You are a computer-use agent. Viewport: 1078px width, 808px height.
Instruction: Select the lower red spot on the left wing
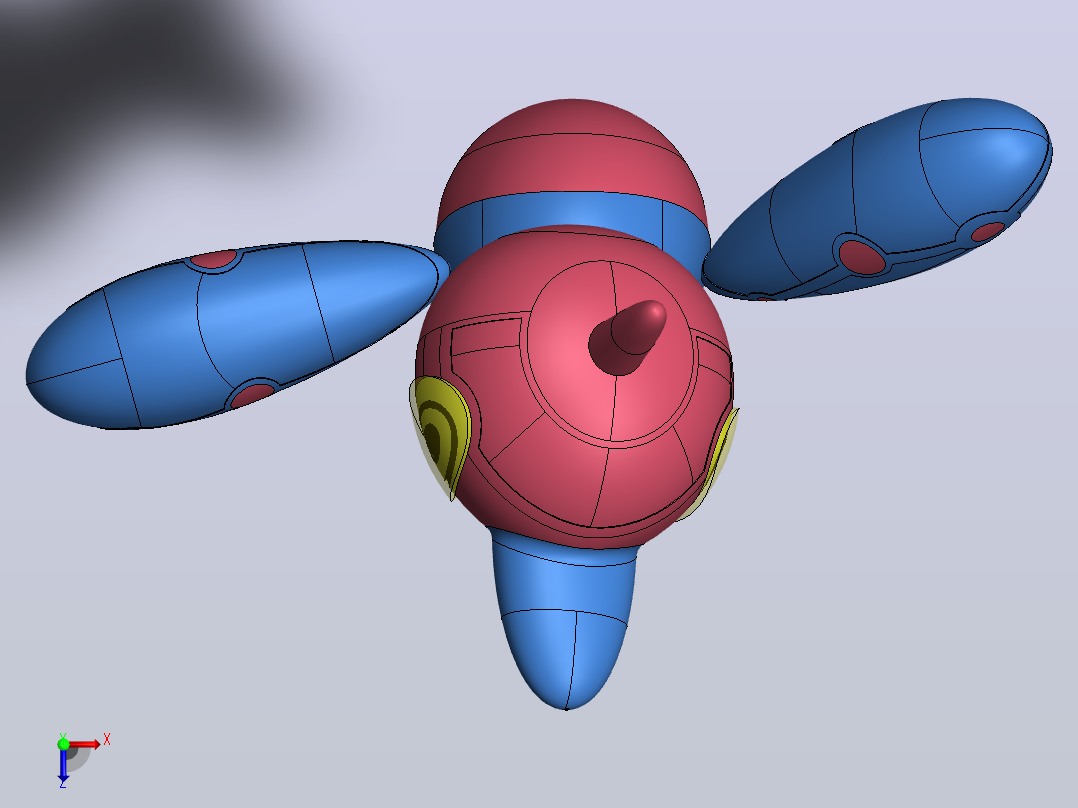coord(252,395)
